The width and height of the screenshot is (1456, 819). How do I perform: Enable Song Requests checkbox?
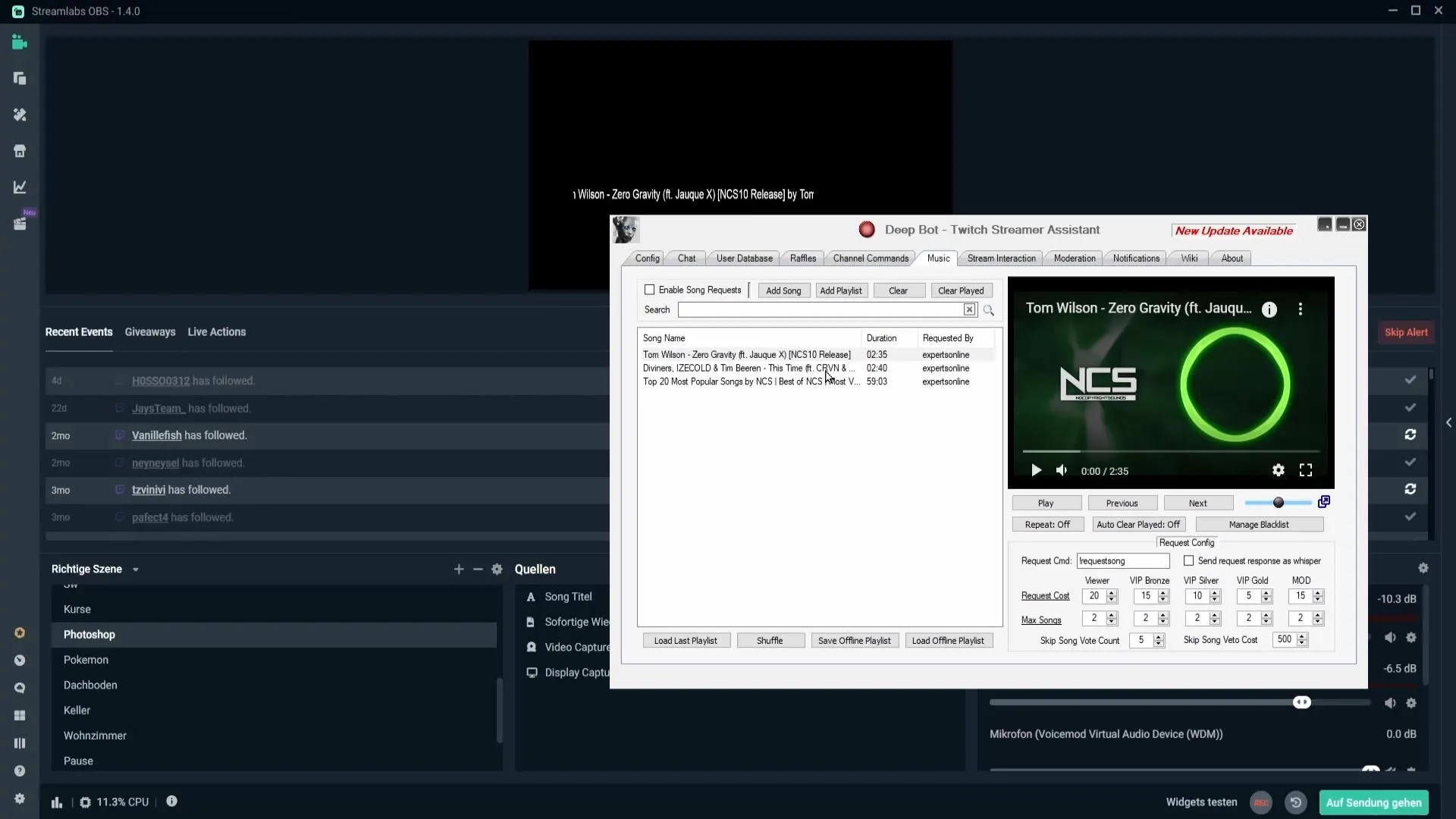click(x=650, y=290)
